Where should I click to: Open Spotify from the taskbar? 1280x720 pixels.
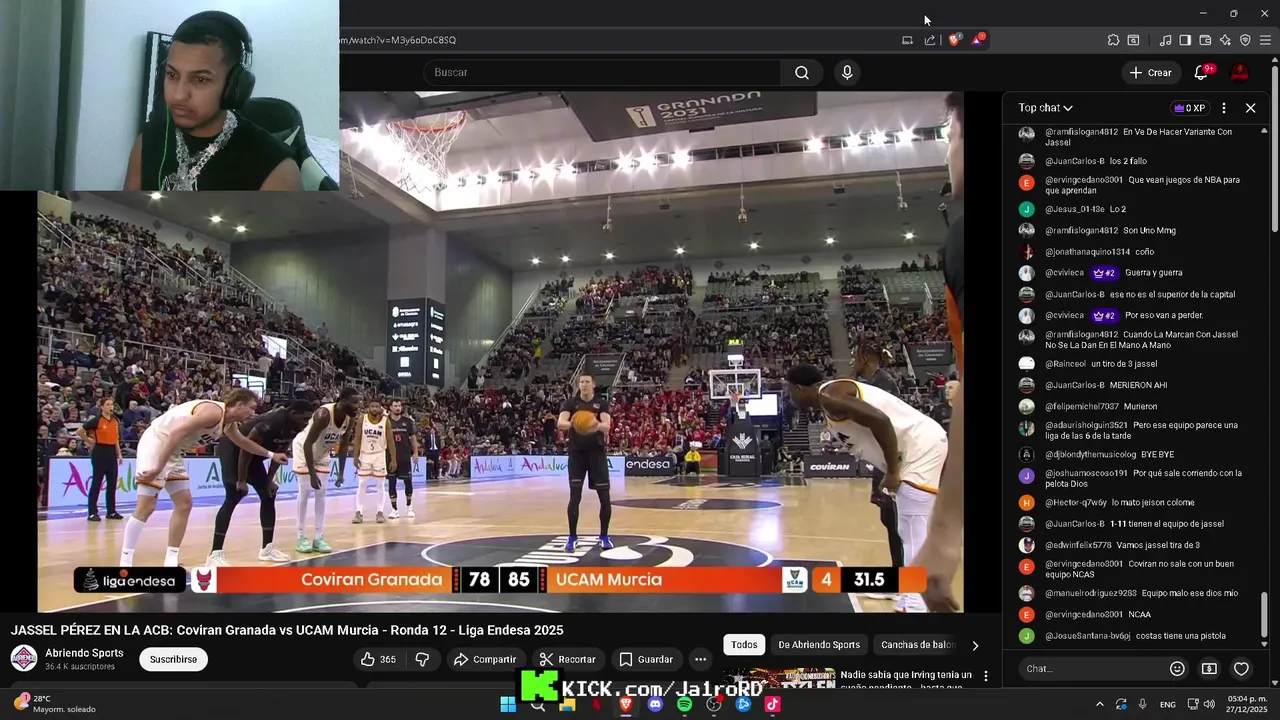(x=685, y=704)
